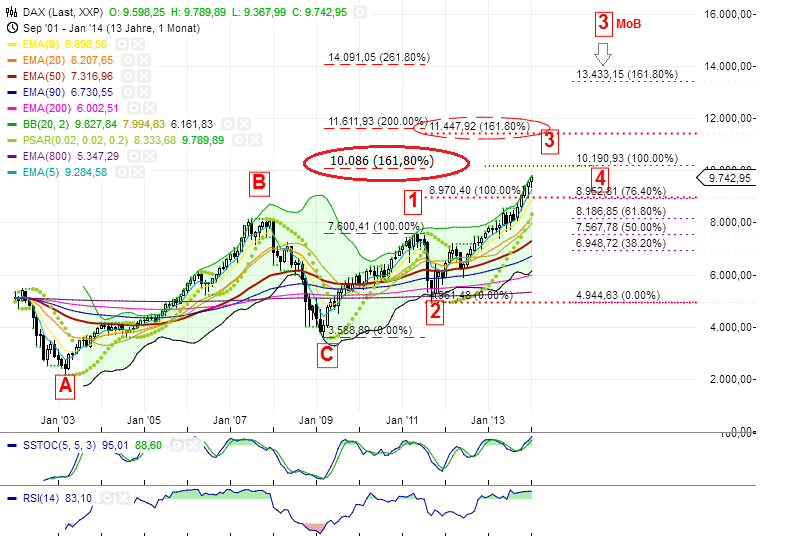
Task: Open settings for the EMA(800) indicator
Action: 134,156
